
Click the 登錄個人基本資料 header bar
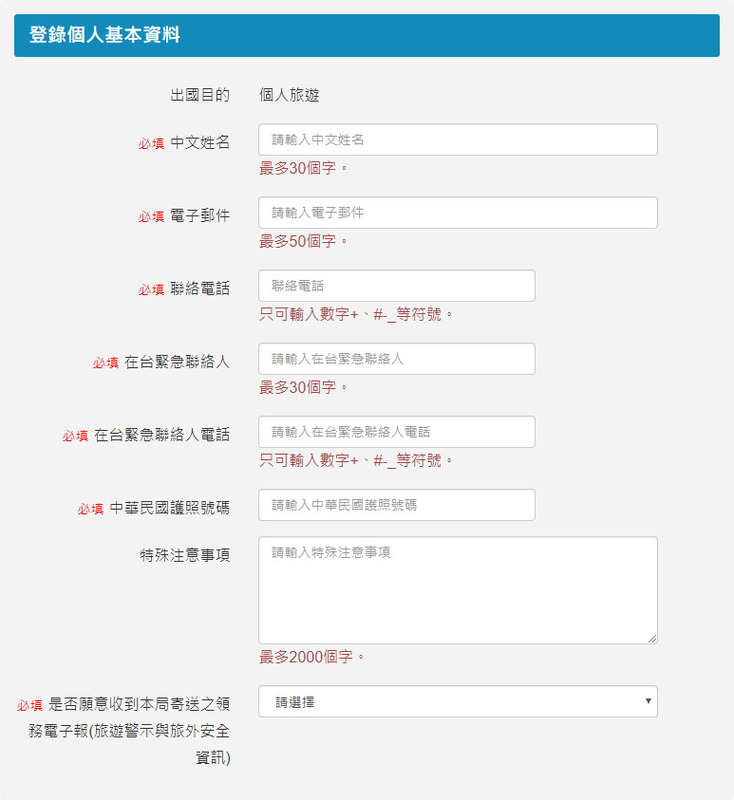pyautogui.click(x=367, y=35)
